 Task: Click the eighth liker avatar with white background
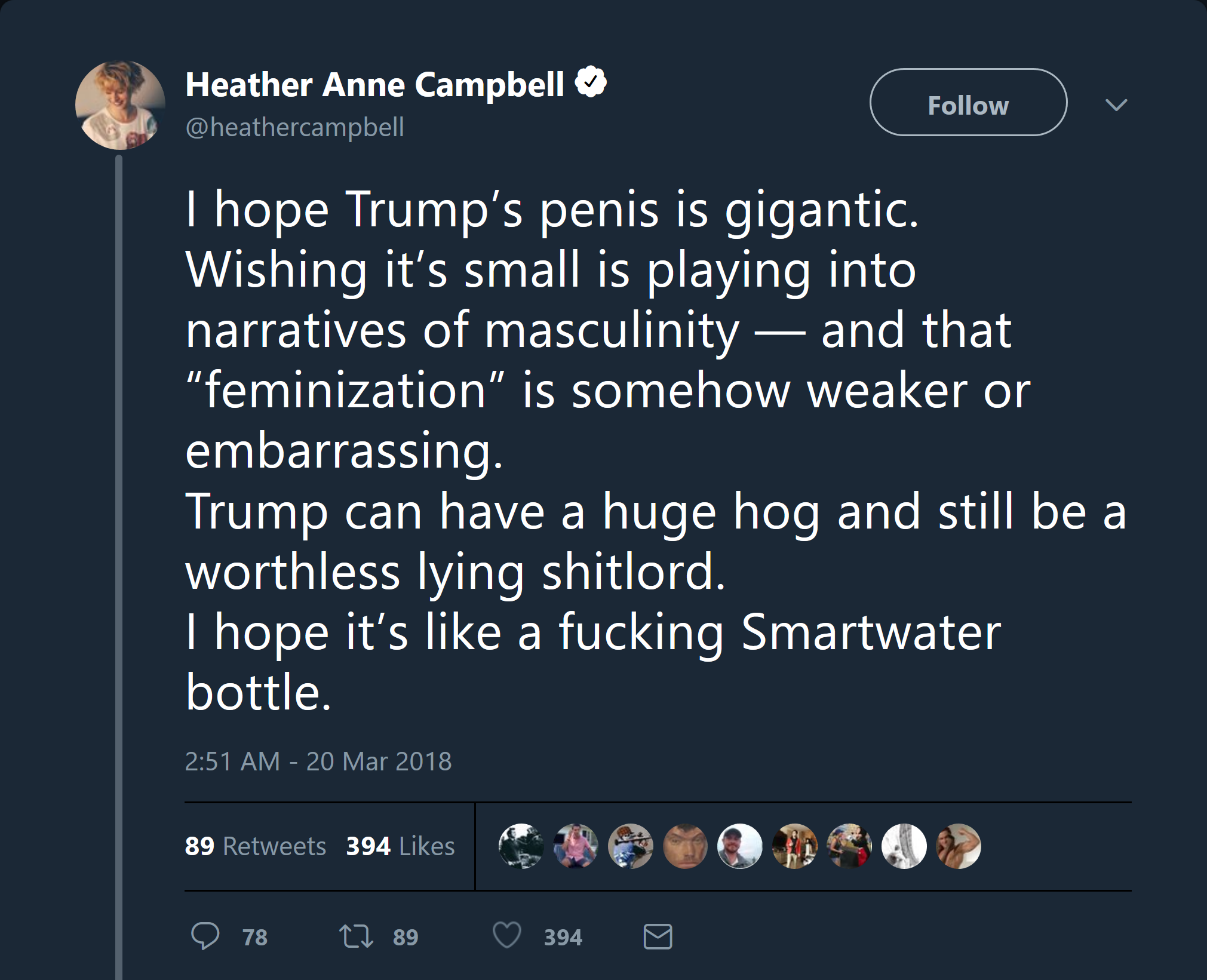[x=904, y=846]
